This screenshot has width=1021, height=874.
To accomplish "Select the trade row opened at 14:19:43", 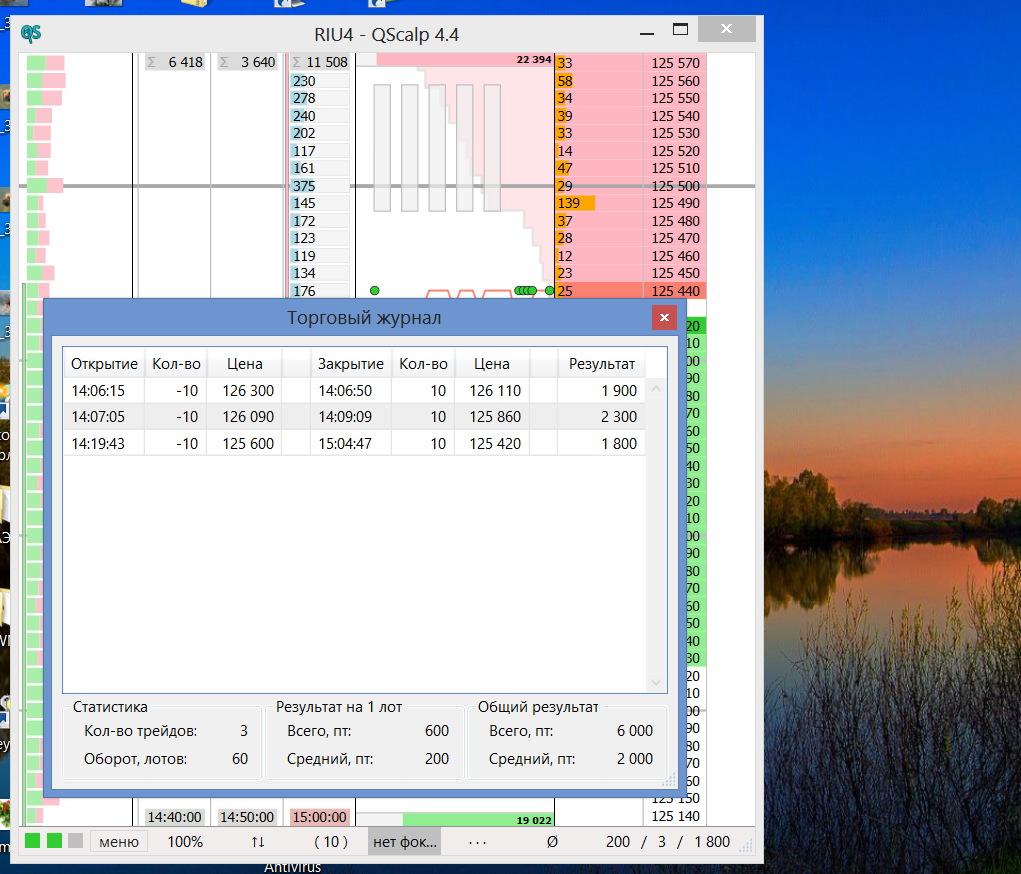I will point(98,444).
